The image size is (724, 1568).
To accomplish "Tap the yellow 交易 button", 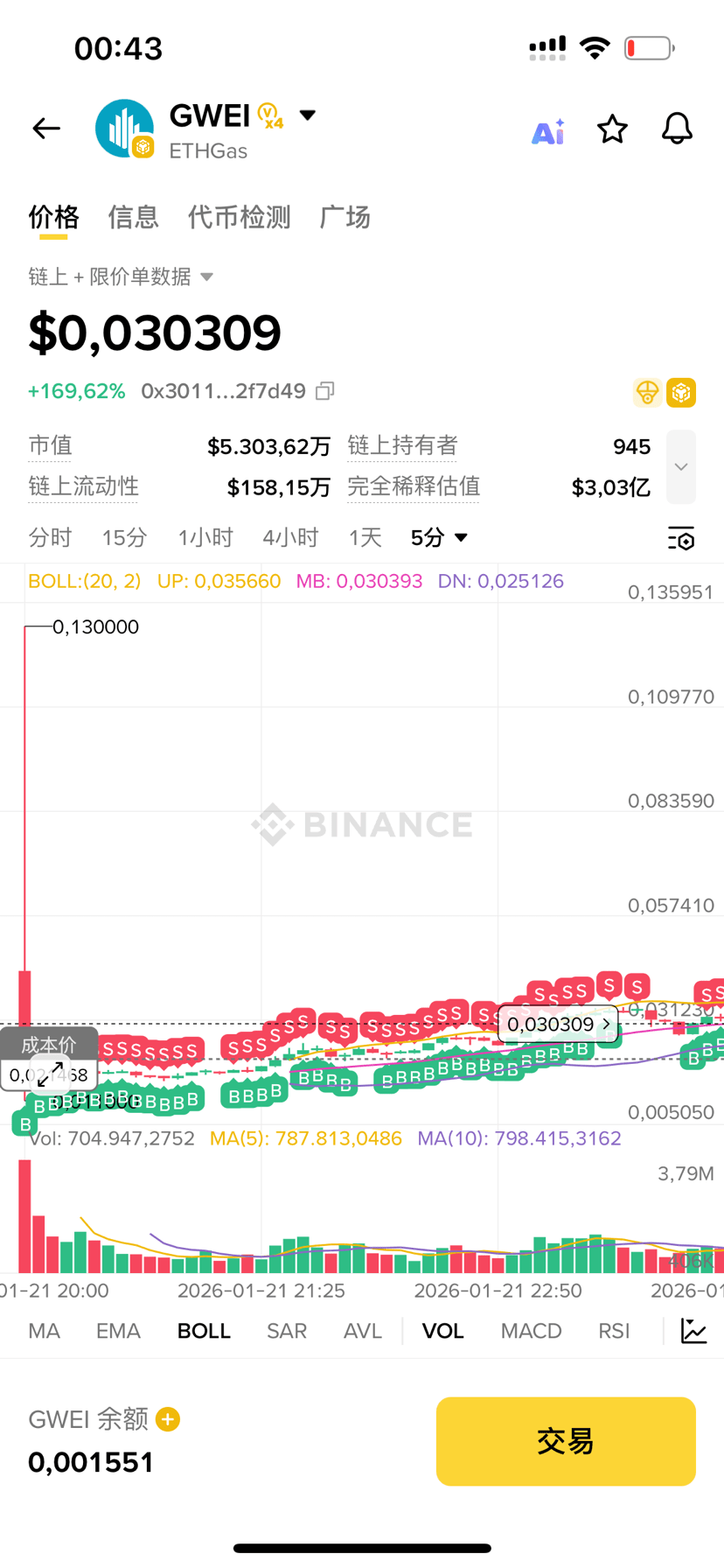I will point(566,1441).
